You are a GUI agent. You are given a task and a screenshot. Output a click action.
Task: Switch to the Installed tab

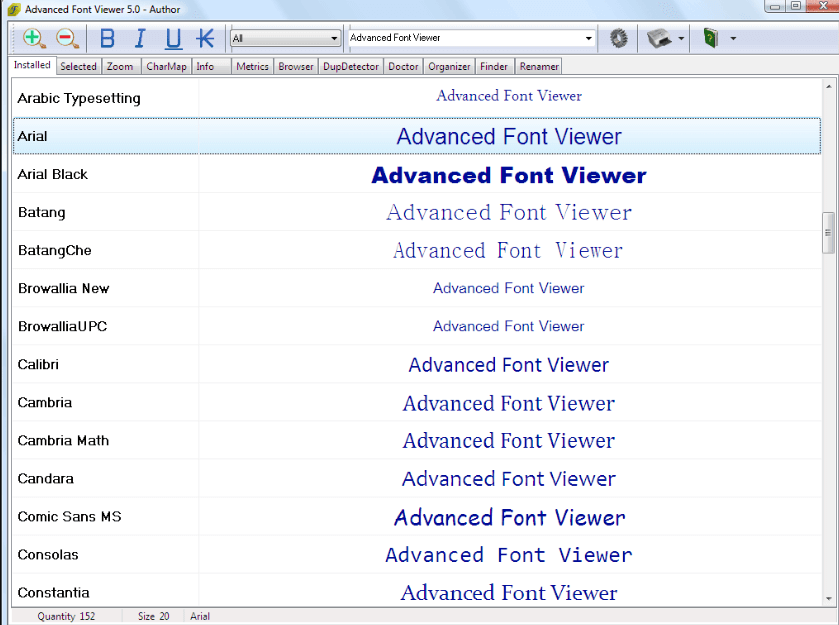click(32, 65)
